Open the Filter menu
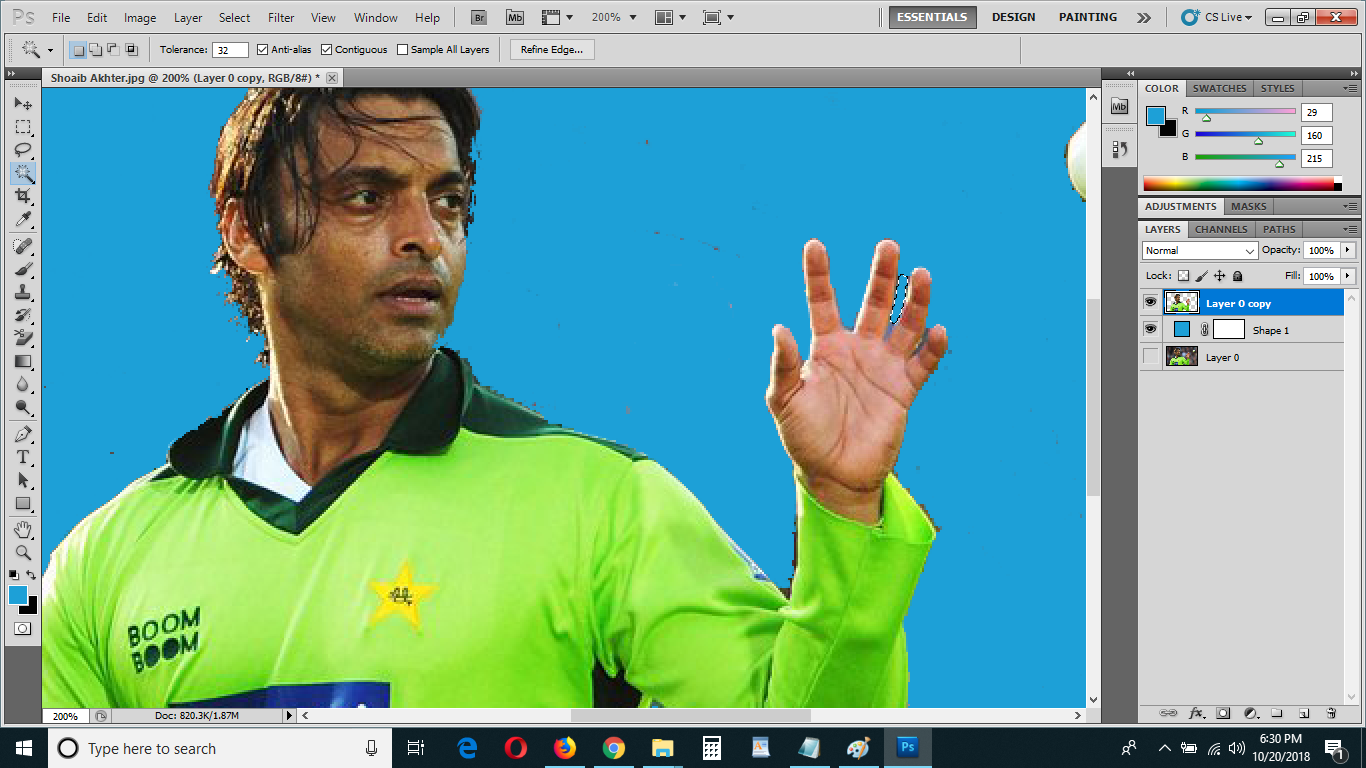The height and width of the screenshot is (768, 1366). point(282,17)
